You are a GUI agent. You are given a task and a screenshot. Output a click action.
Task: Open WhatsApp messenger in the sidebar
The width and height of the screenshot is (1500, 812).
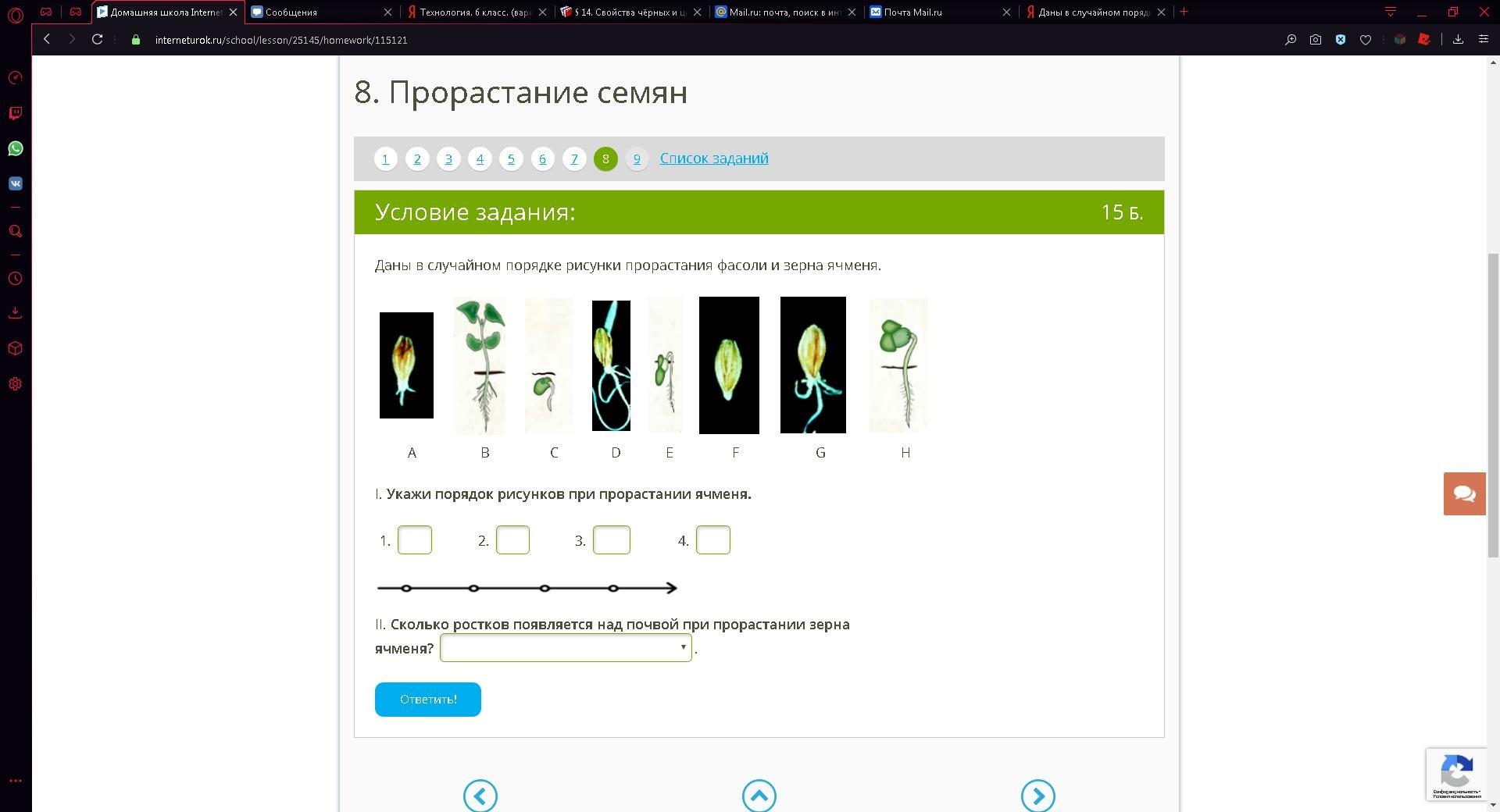15,148
